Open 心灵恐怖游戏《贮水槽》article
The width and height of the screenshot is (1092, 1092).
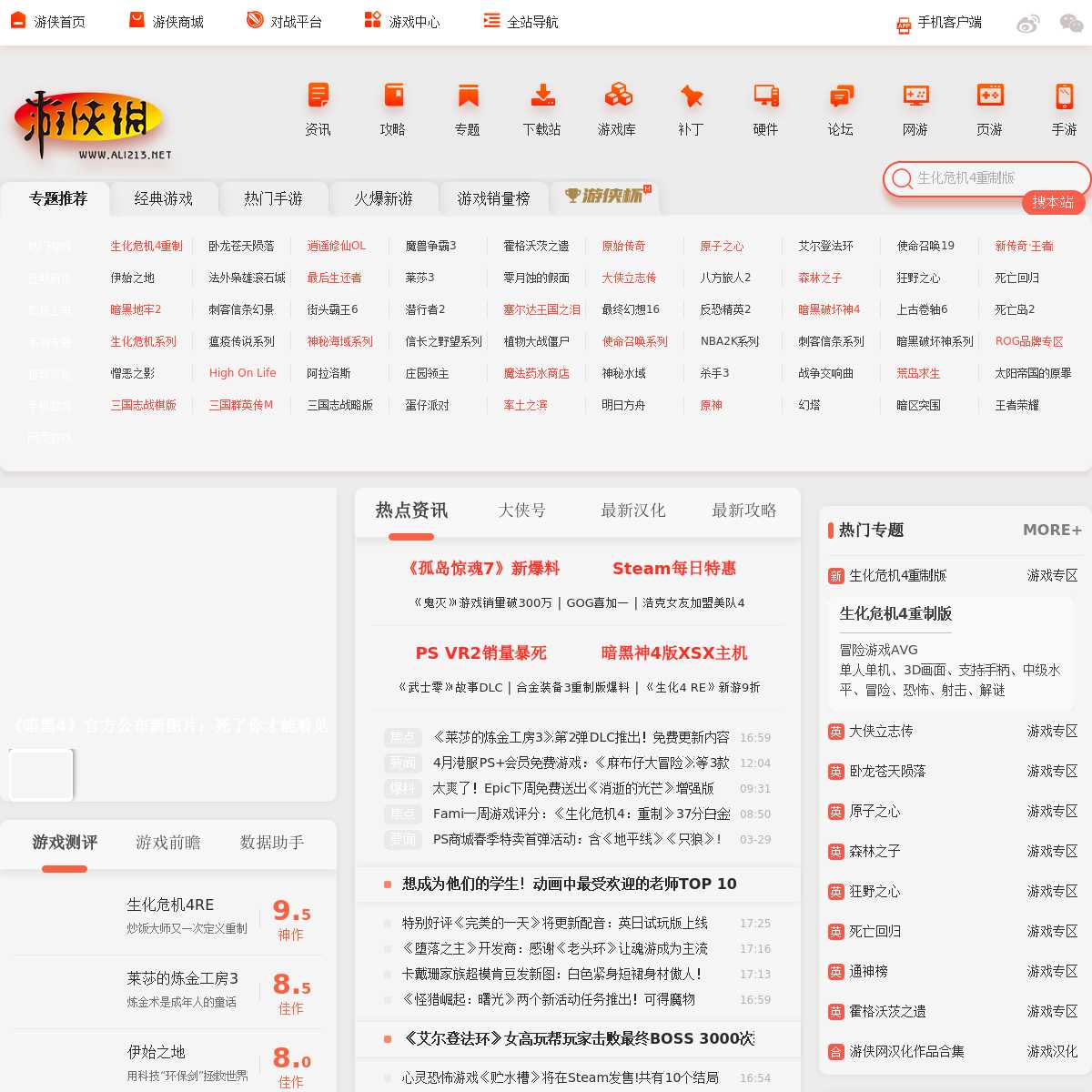(561, 1077)
